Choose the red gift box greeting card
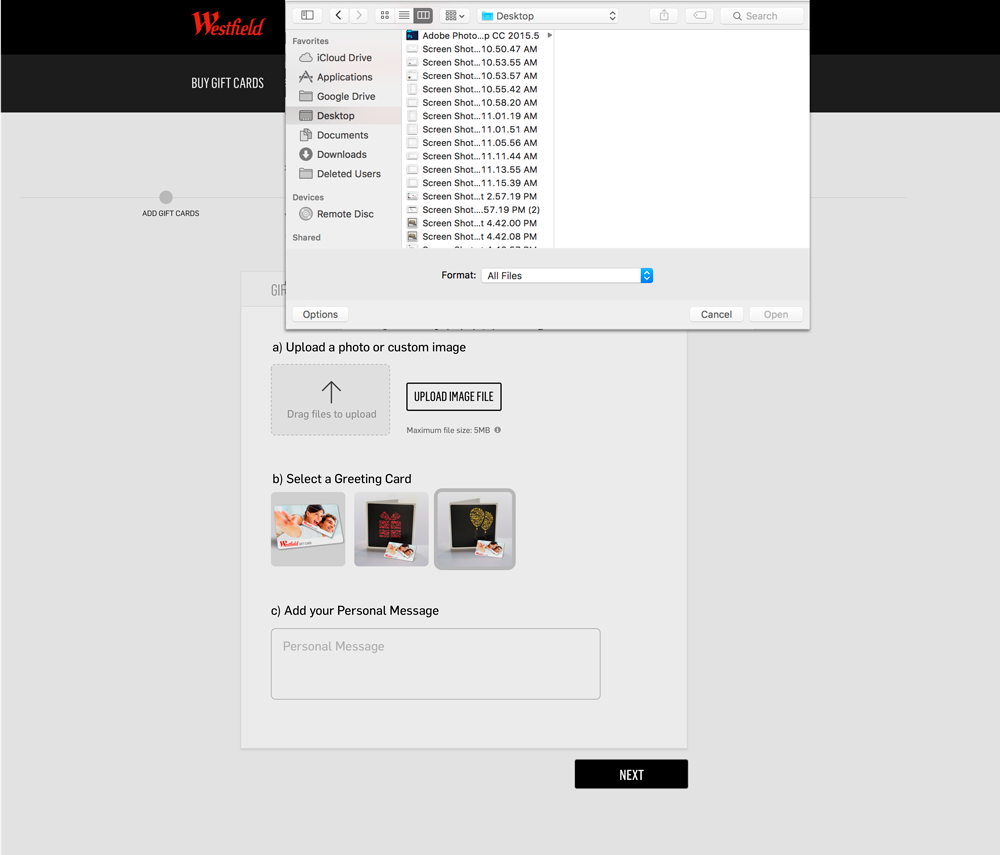 (392, 529)
